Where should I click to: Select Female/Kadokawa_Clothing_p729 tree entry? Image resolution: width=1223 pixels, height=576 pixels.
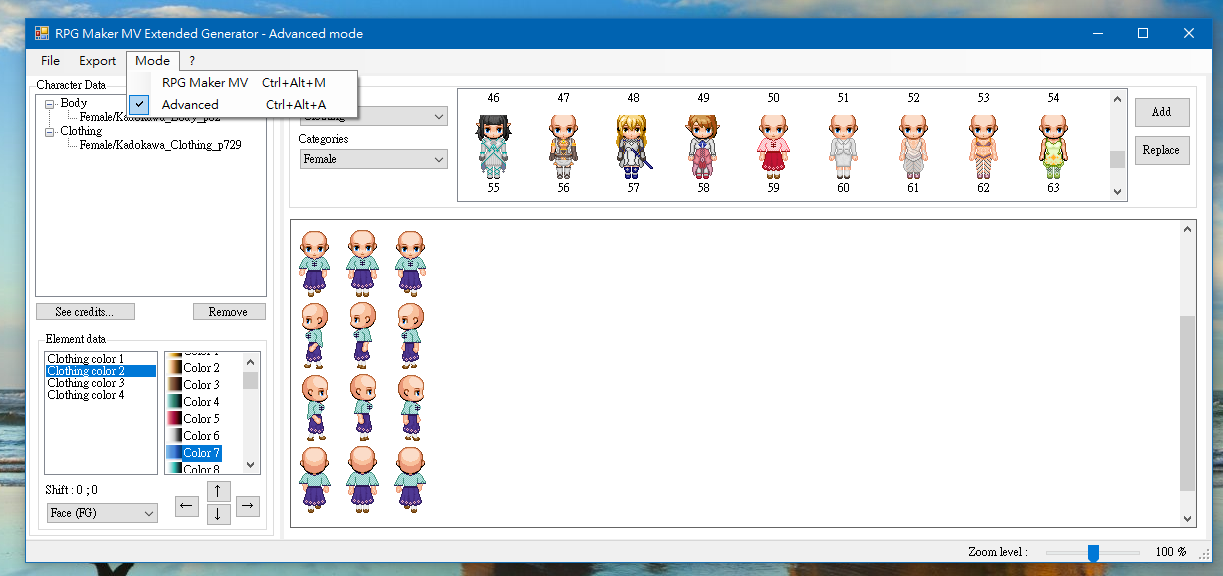coord(161,145)
